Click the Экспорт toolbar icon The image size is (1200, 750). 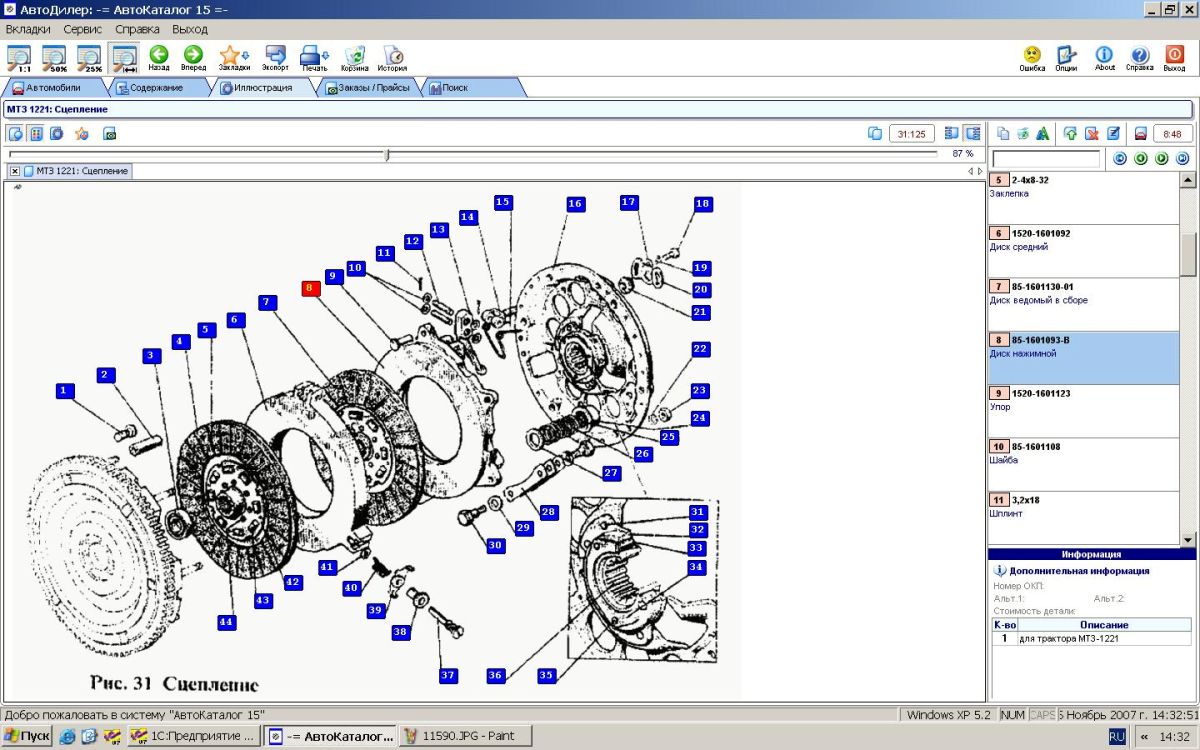click(275, 58)
